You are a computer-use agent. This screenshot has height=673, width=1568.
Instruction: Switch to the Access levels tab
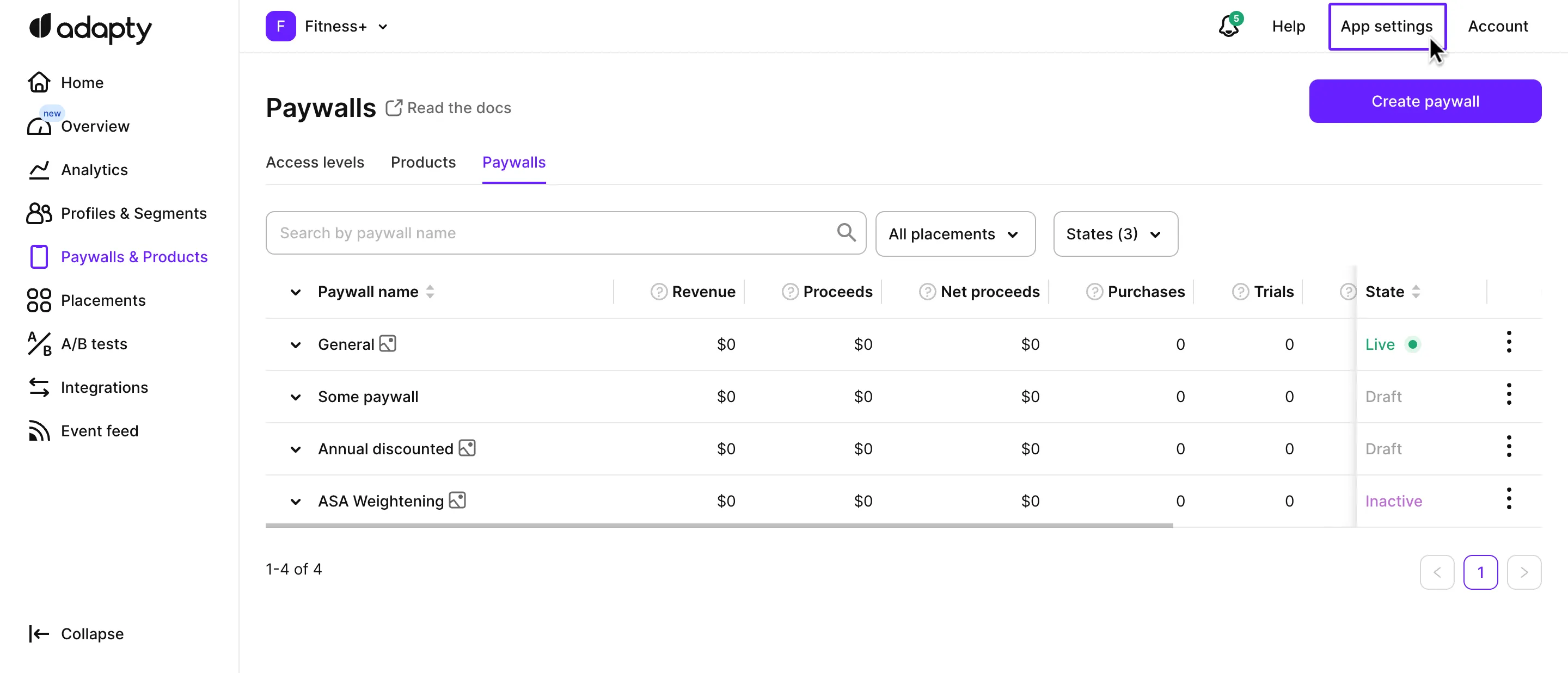pos(315,163)
